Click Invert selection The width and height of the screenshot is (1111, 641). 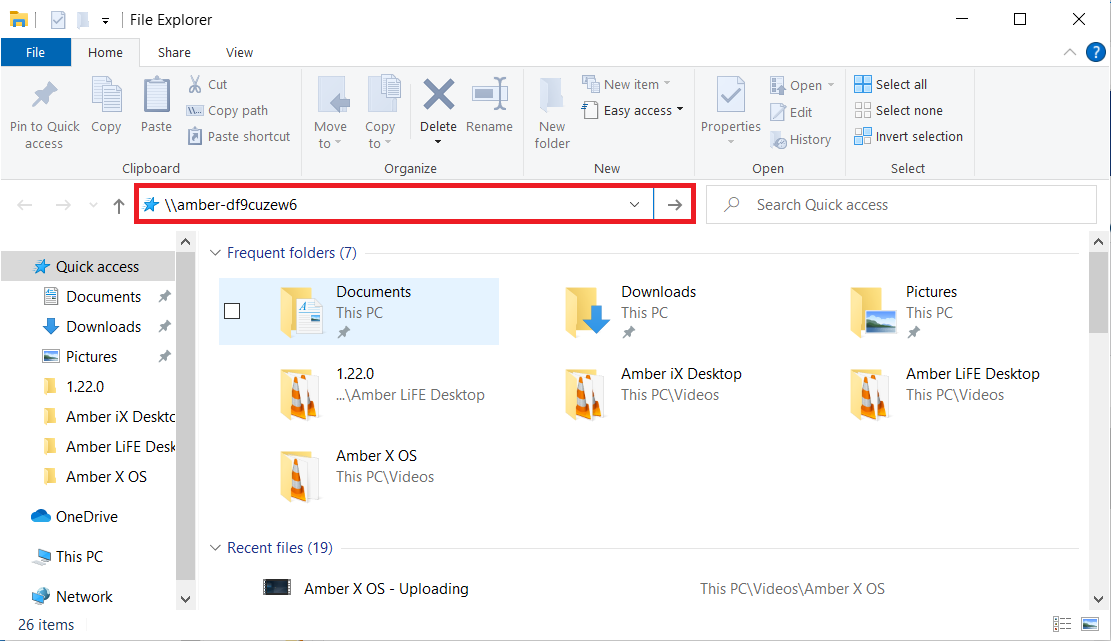(908, 136)
